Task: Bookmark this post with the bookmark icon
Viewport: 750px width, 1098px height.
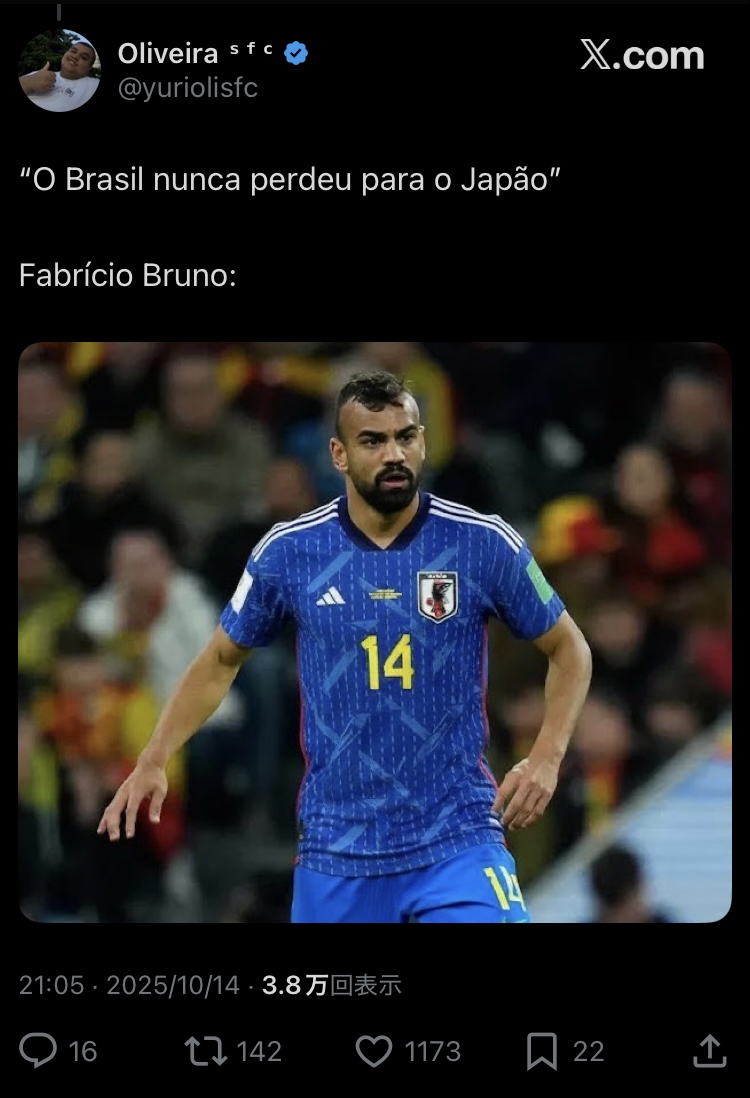Action: [541, 1051]
